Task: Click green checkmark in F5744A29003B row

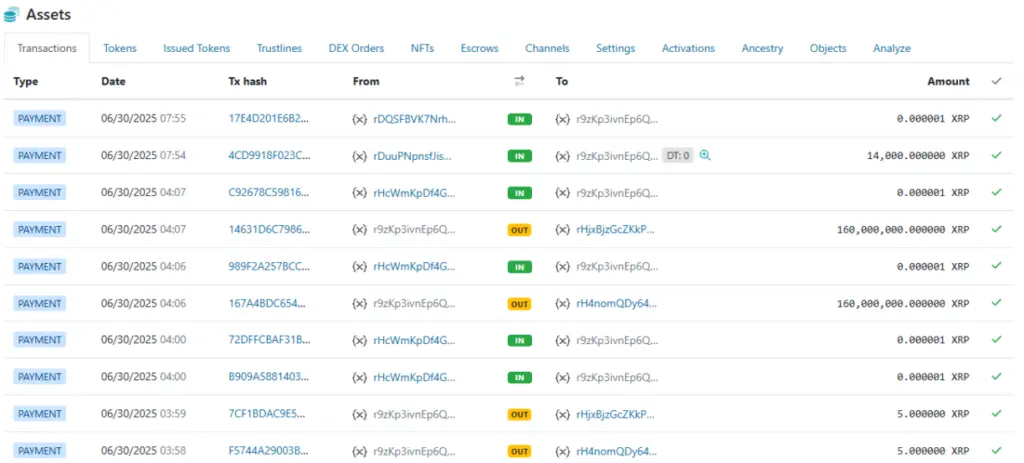Action: pyautogui.click(x=996, y=451)
